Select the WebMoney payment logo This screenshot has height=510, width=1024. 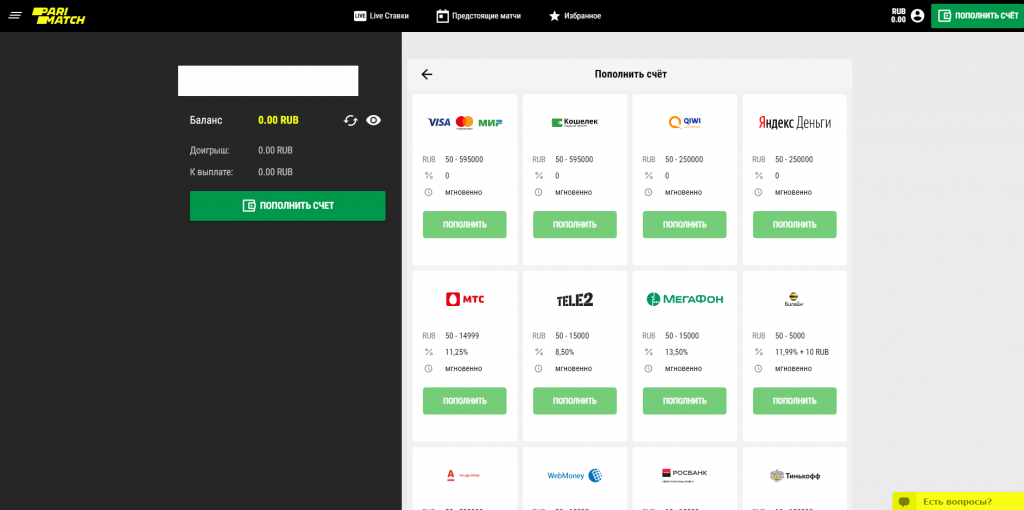pos(575,475)
